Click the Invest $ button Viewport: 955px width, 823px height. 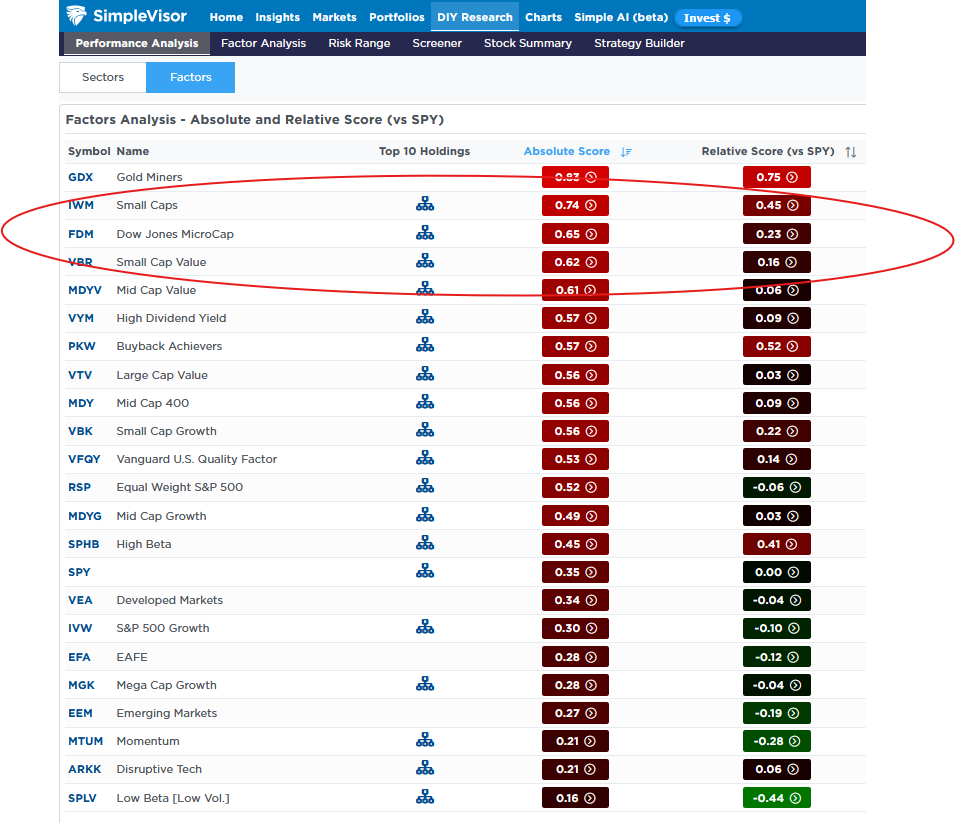(707, 18)
